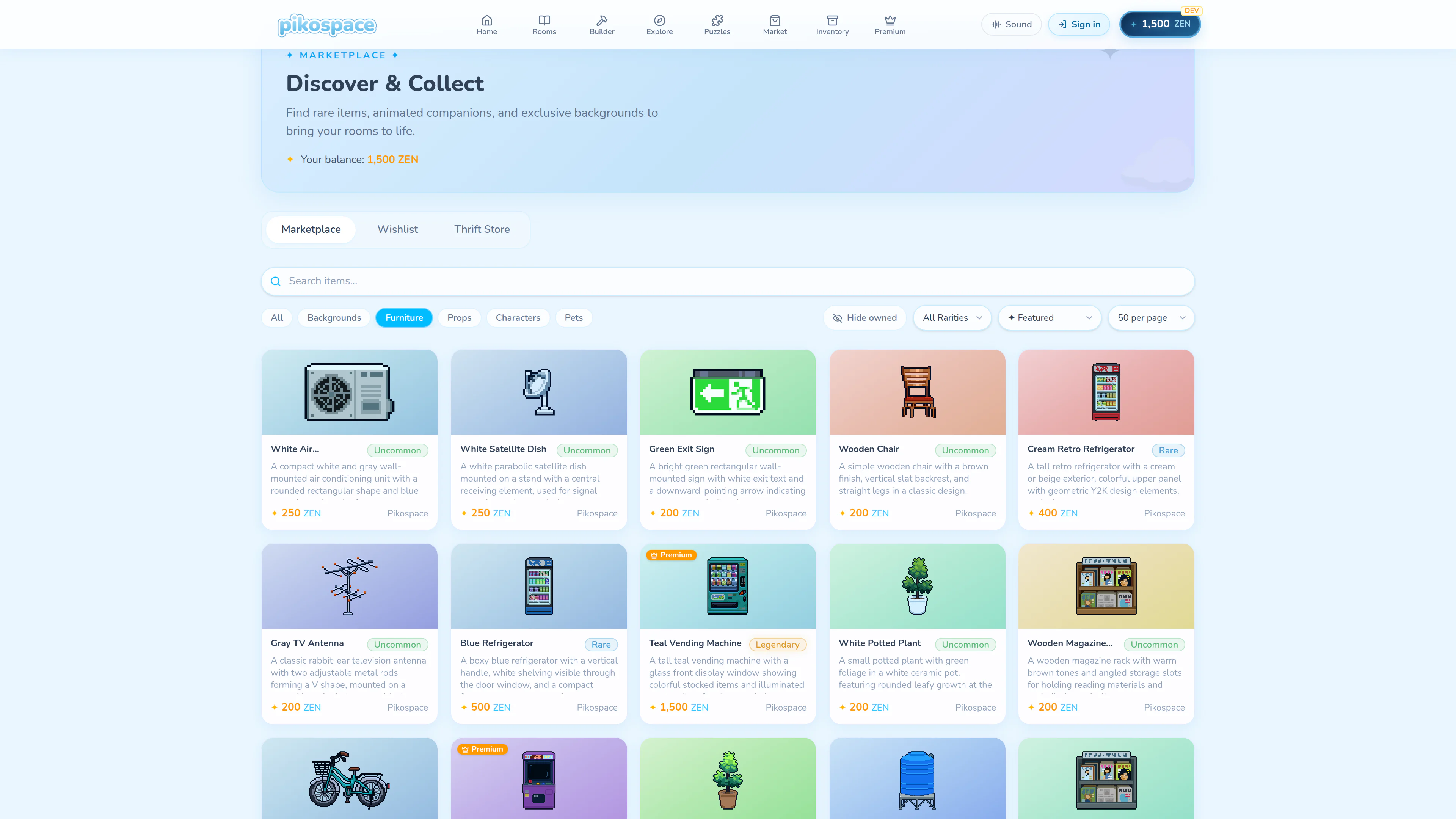Select the Furniture category filter
The image size is (1456, 819).
404,318
